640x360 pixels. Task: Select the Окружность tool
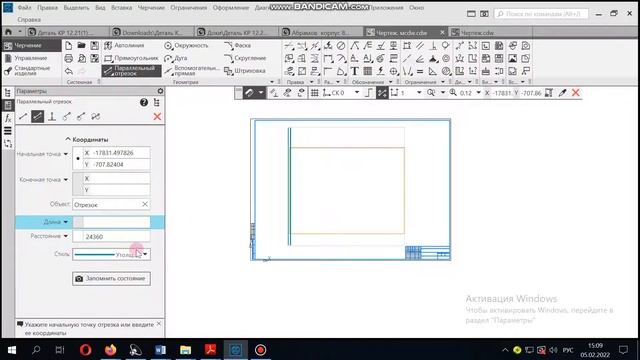(186, 46)
